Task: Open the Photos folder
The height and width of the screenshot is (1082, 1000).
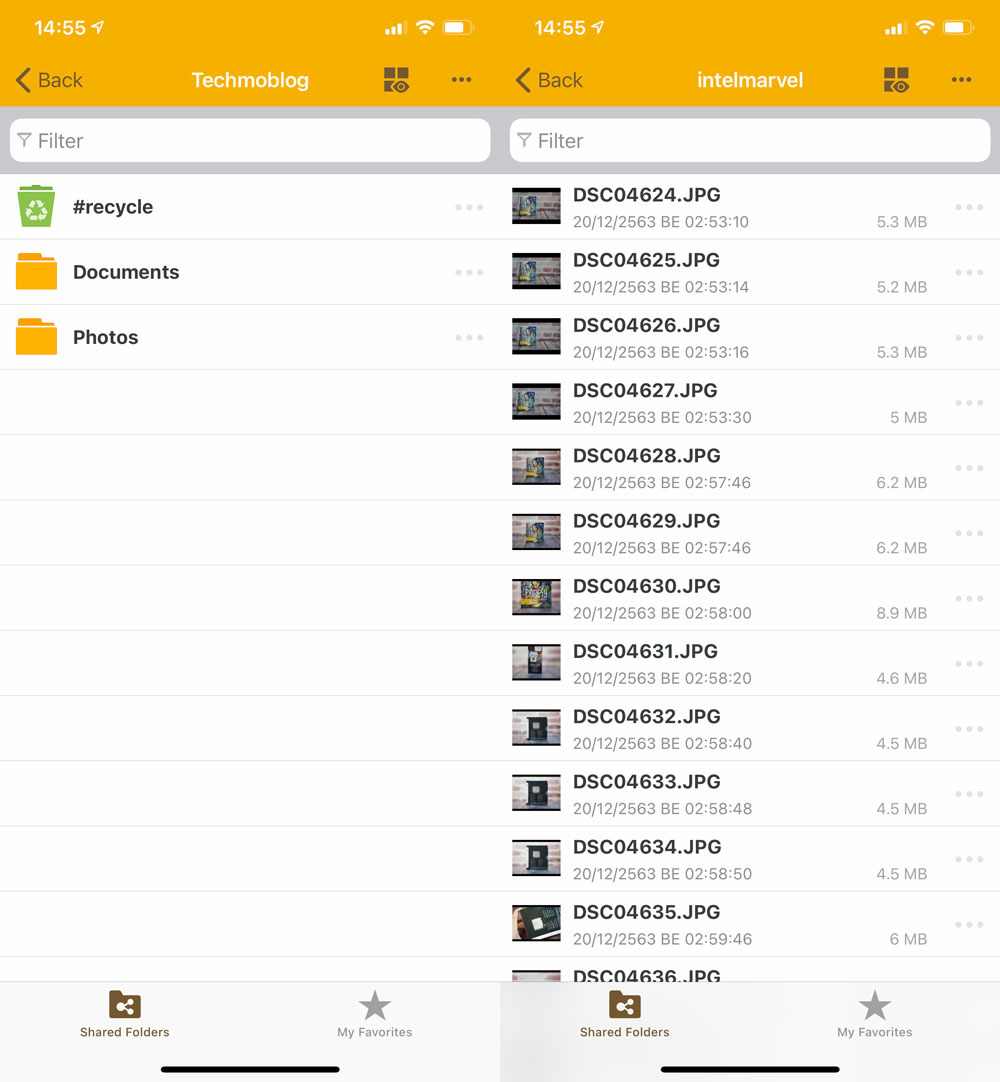Action: point(105,337)
